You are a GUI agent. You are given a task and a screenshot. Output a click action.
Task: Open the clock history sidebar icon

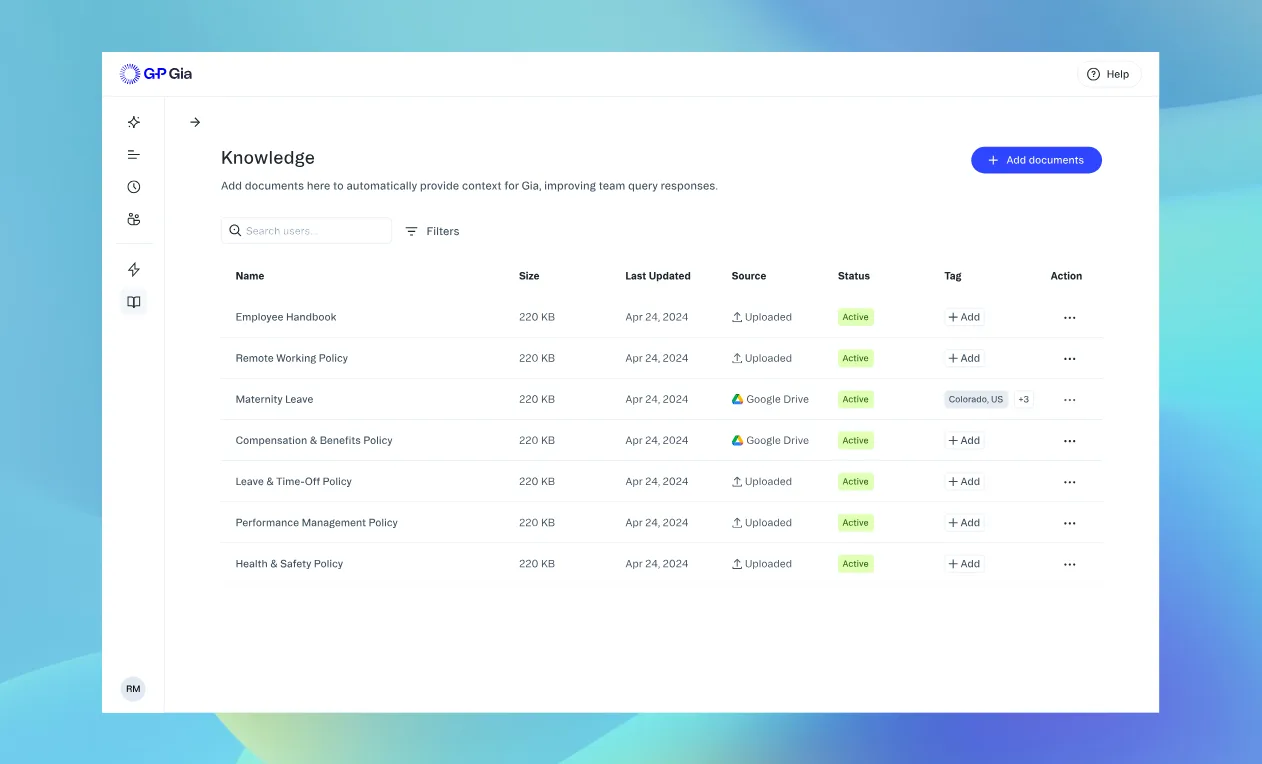(134, 187)
